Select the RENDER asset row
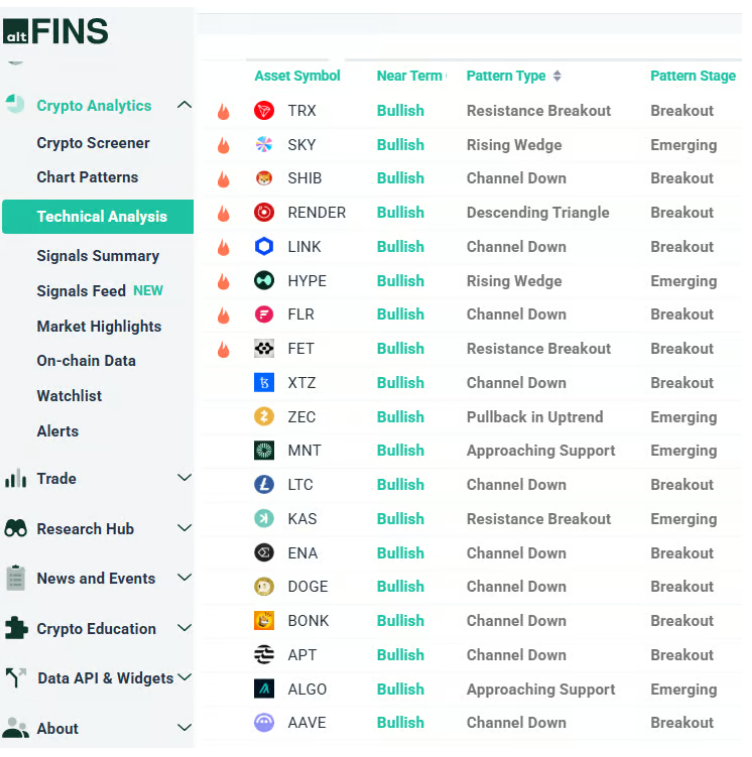 (316, 213)
